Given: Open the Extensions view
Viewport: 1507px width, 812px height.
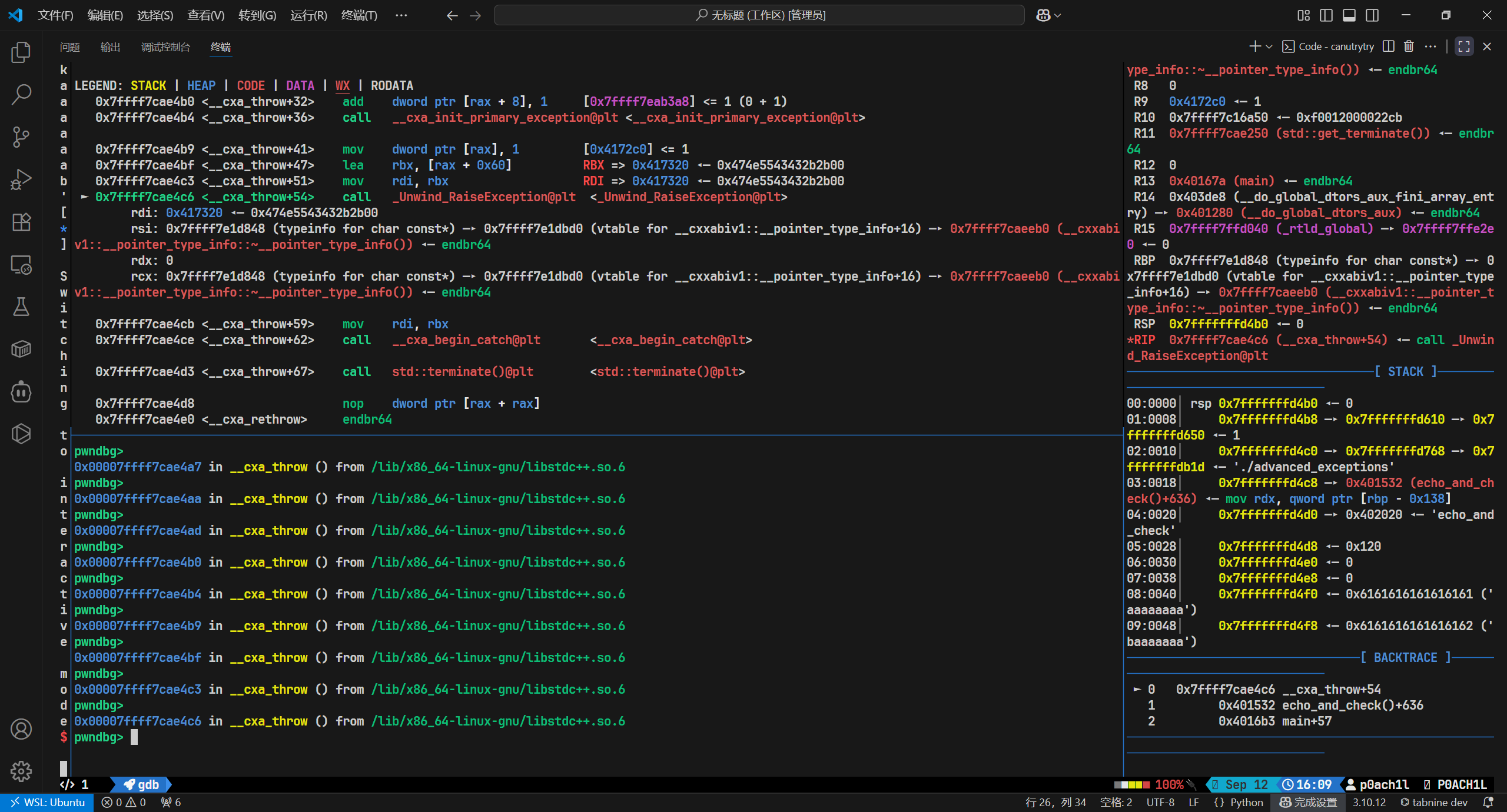Looking at the screenshot, I should point(21,222).
